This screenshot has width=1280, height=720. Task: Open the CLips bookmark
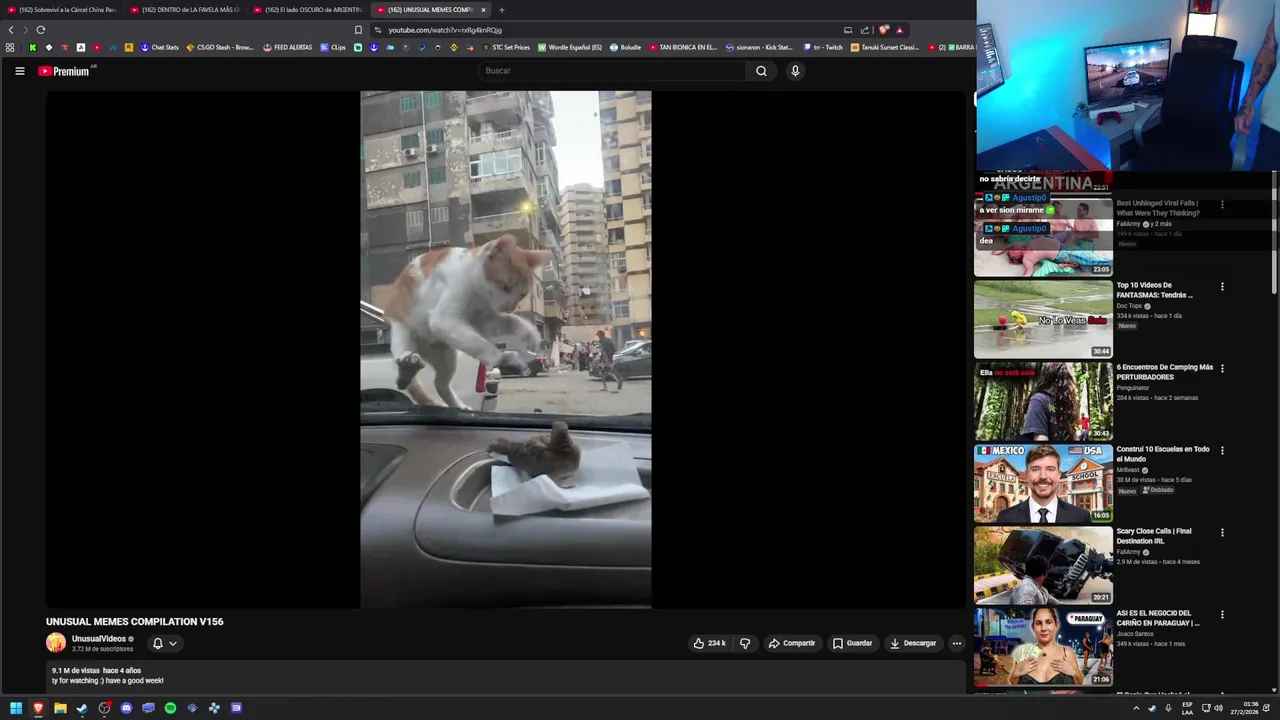click(x=333, y=47)
